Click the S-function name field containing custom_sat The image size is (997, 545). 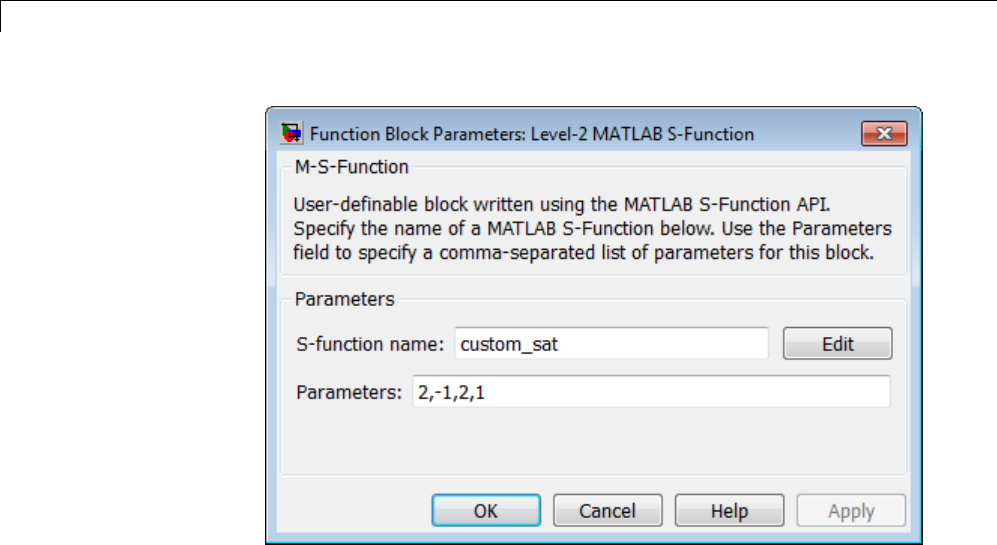click(x=610, y=344)
